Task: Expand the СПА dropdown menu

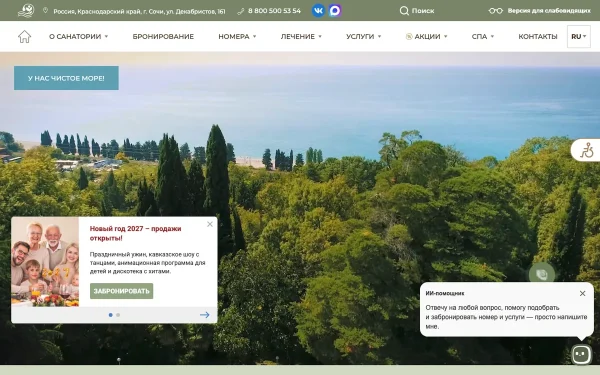Action: click(483, 37)
